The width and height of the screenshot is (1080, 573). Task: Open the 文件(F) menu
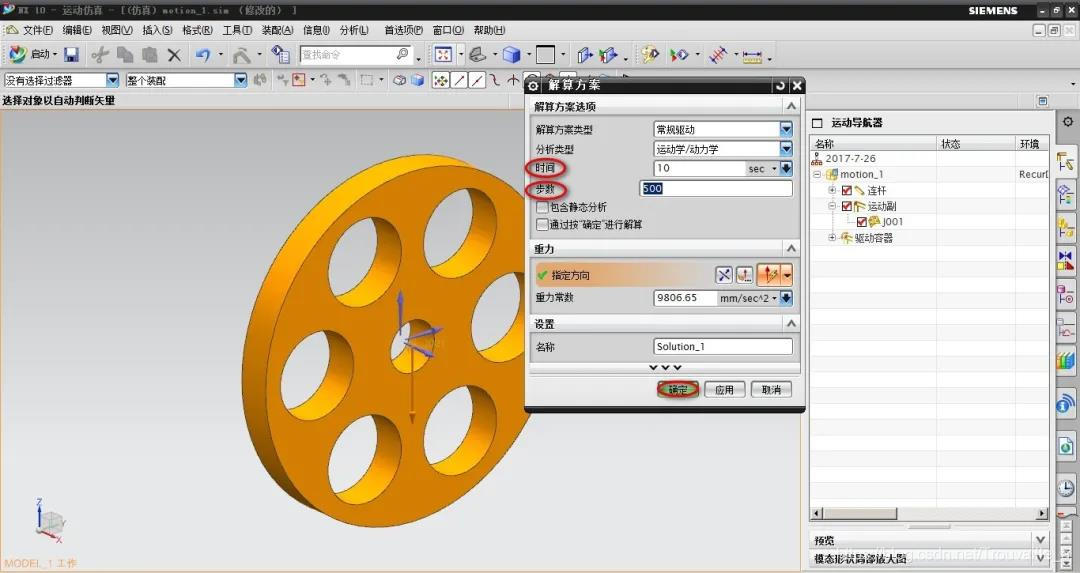(x=37, y=30)
